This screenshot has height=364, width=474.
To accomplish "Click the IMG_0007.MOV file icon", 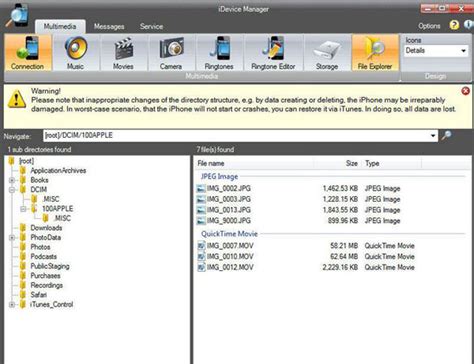I will [x=201, y=246].
